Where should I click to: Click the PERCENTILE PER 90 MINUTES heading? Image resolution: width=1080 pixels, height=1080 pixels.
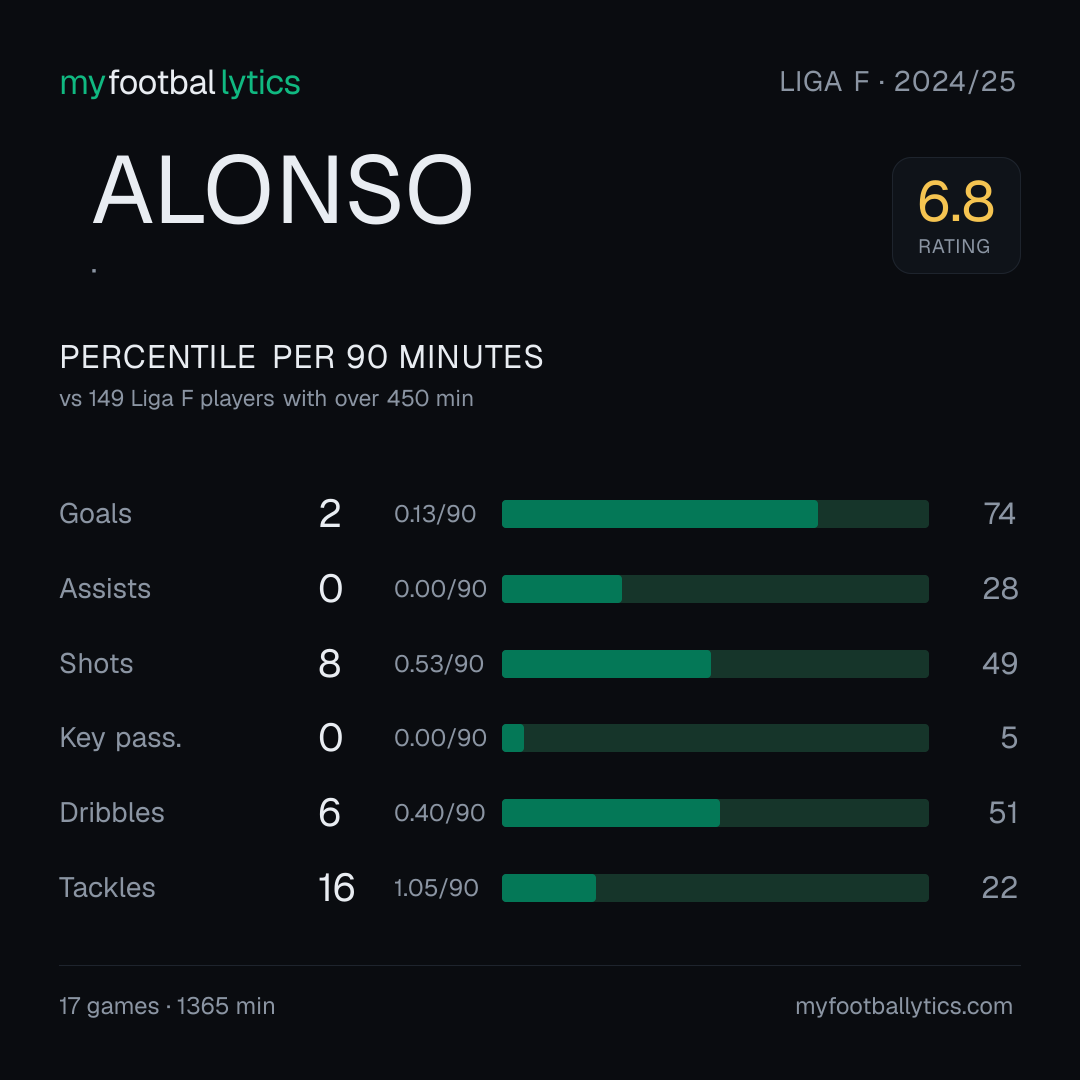coord(302,357)
